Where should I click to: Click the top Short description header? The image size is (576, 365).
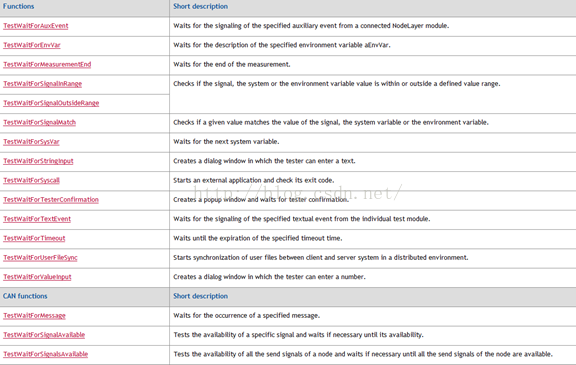pos(201,6)
